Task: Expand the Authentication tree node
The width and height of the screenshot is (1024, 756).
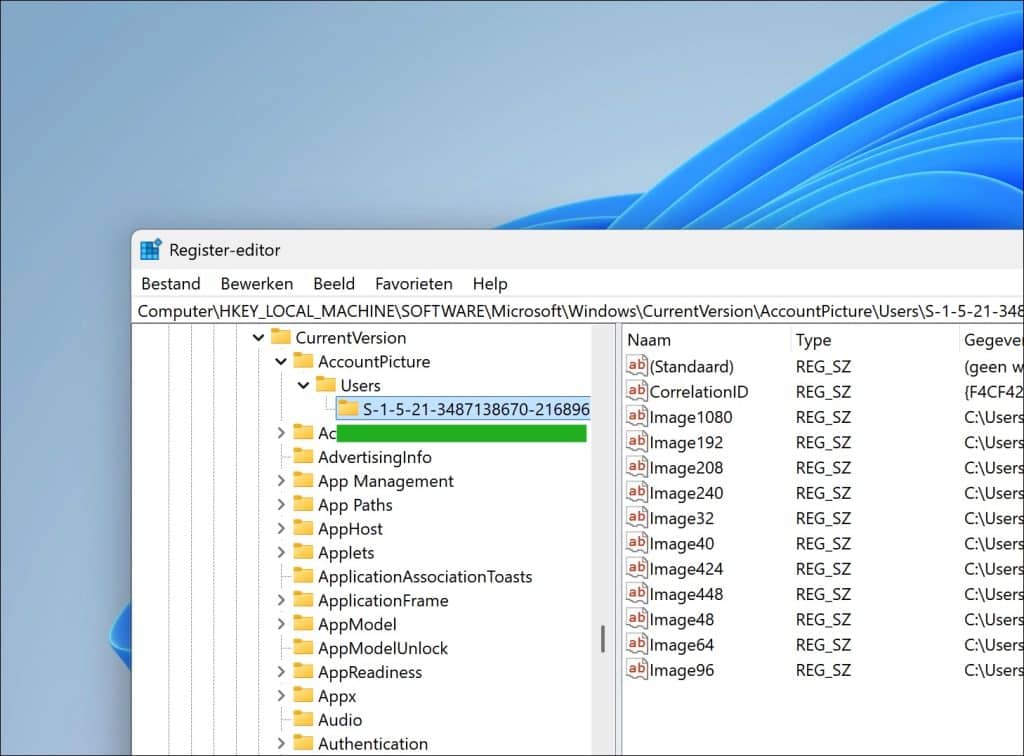Action: point(281,743)
